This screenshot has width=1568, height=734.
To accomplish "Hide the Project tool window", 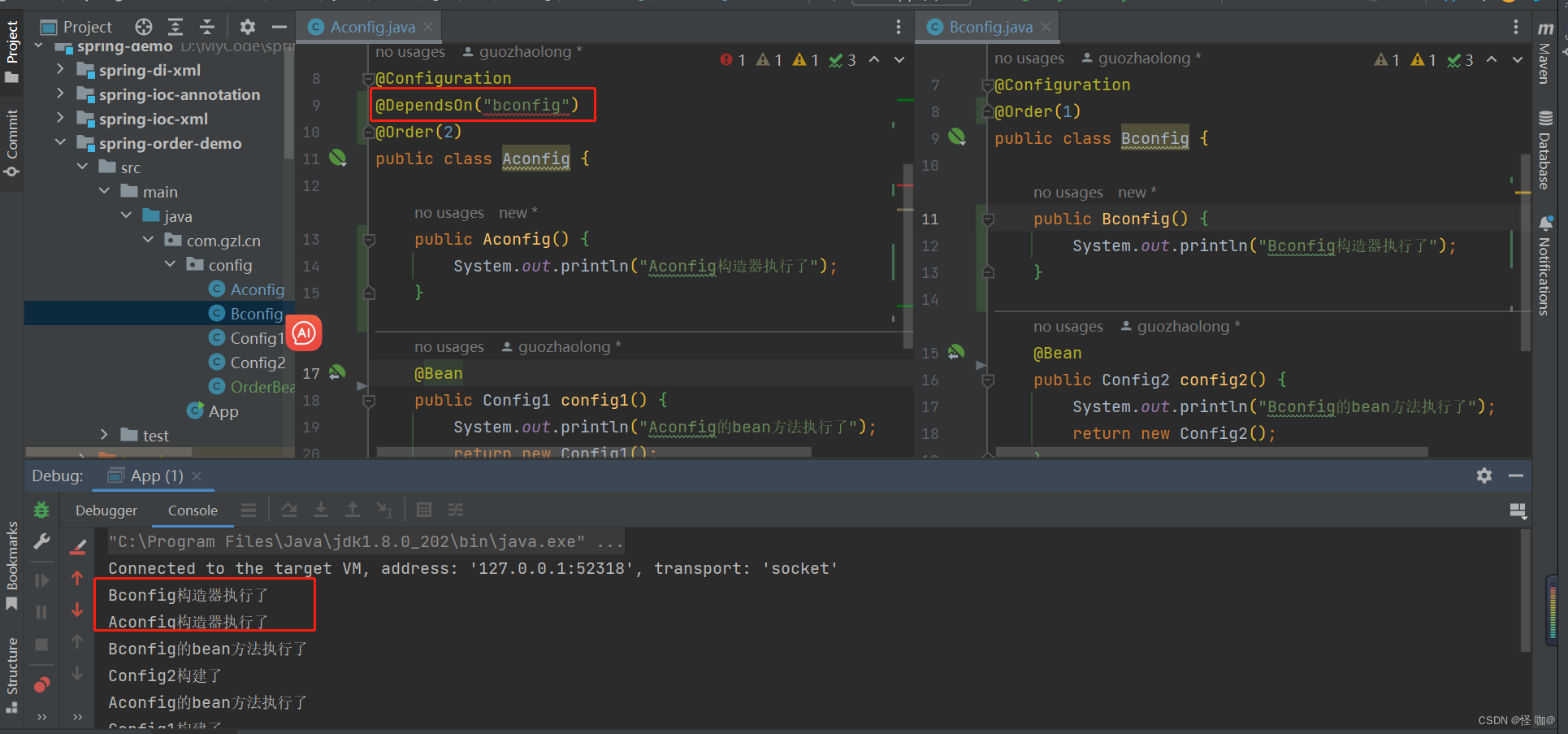I will tap(279, 27).
